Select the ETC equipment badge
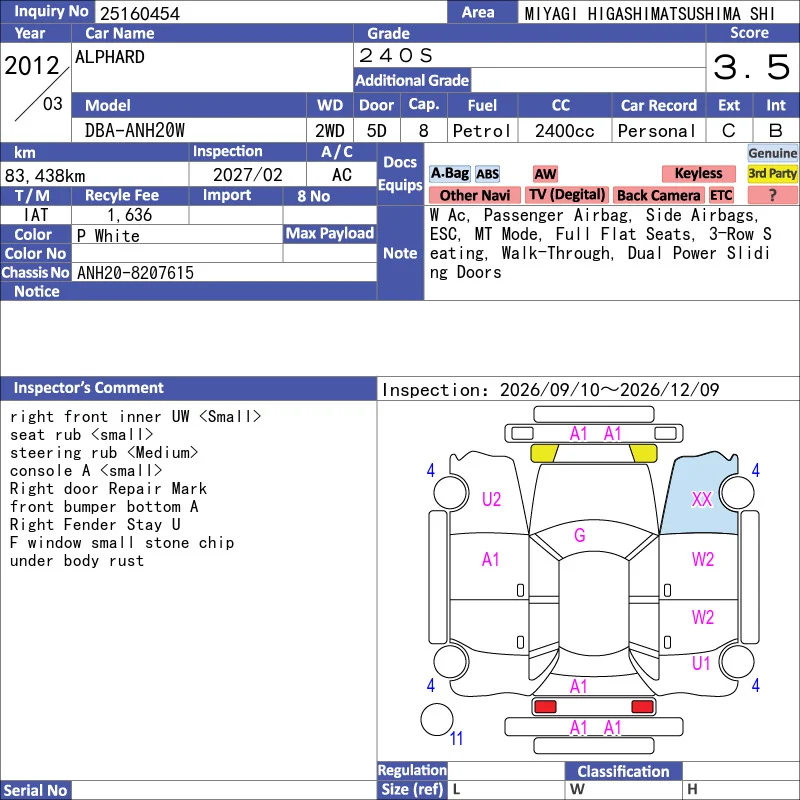 [x=721, y=195]
